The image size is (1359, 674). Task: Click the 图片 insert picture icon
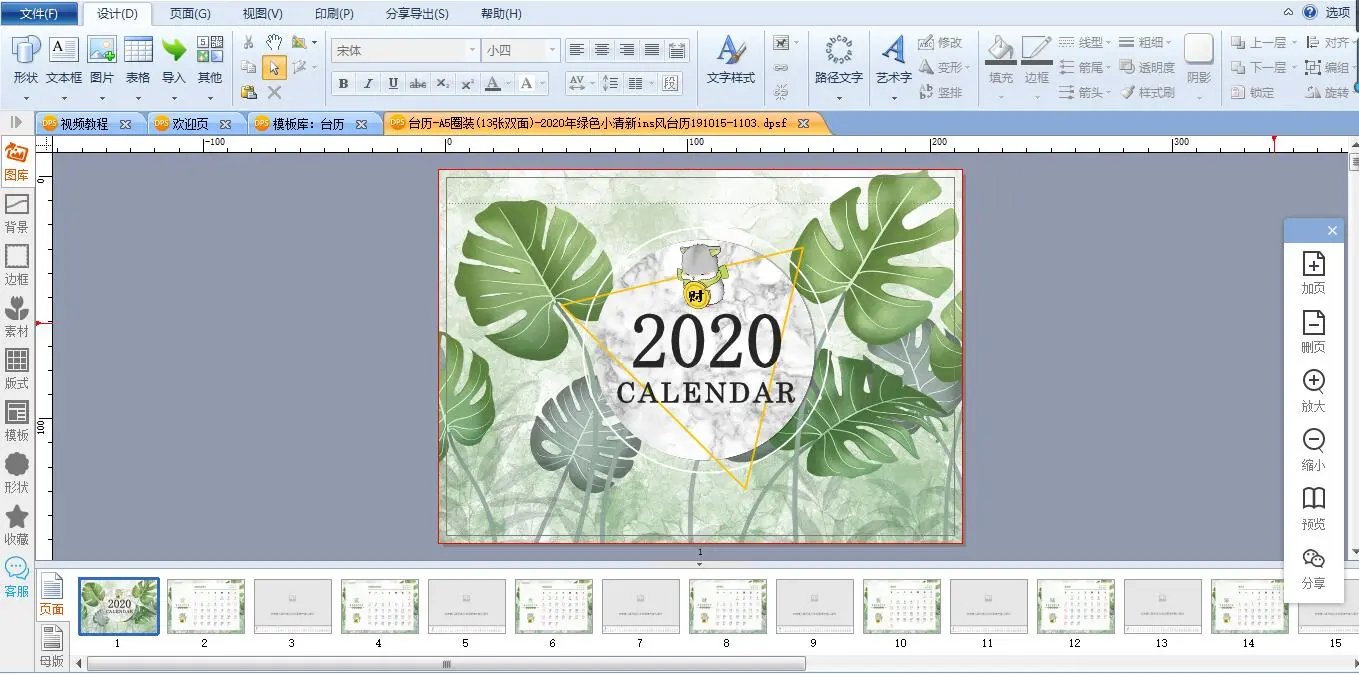pos(102,50)
